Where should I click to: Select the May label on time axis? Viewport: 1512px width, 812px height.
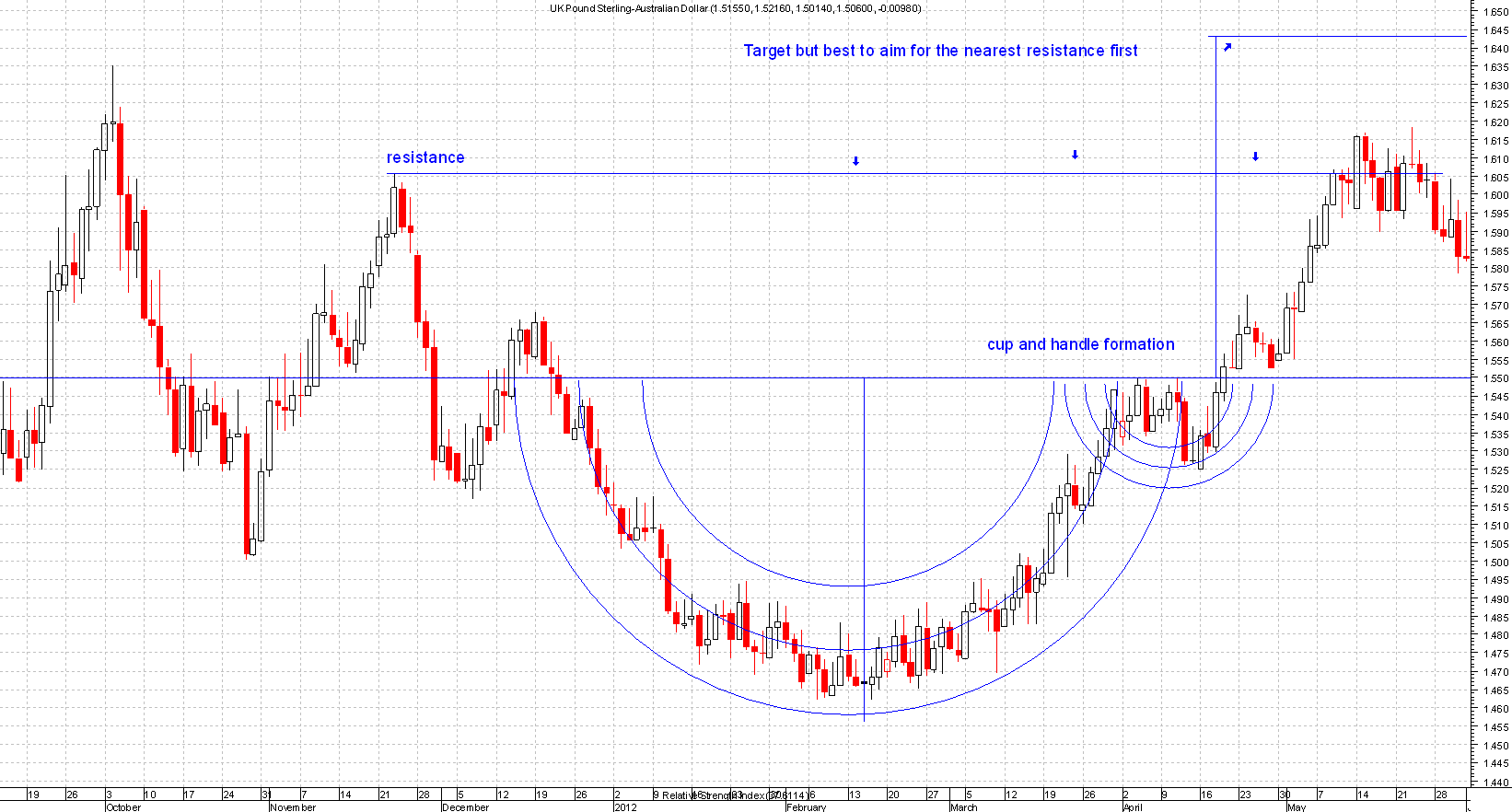(1297, 807)
